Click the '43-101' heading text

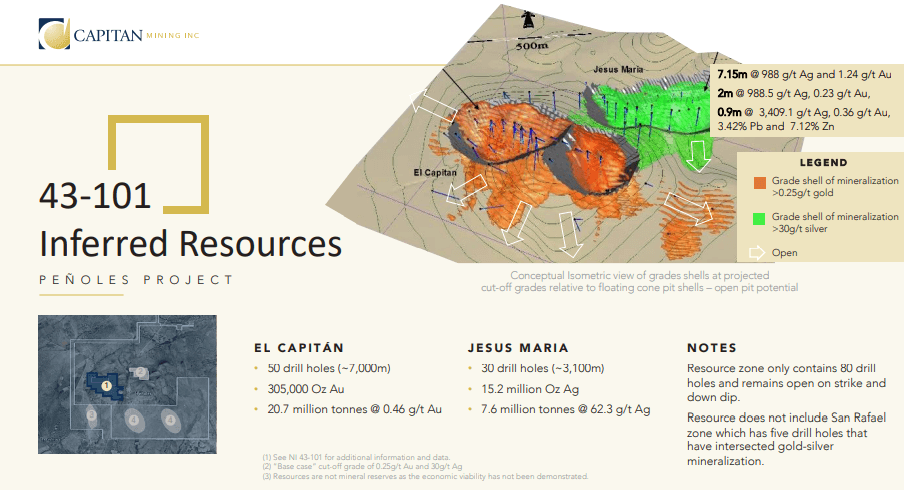pyautogui.click(x=95, y=195)
